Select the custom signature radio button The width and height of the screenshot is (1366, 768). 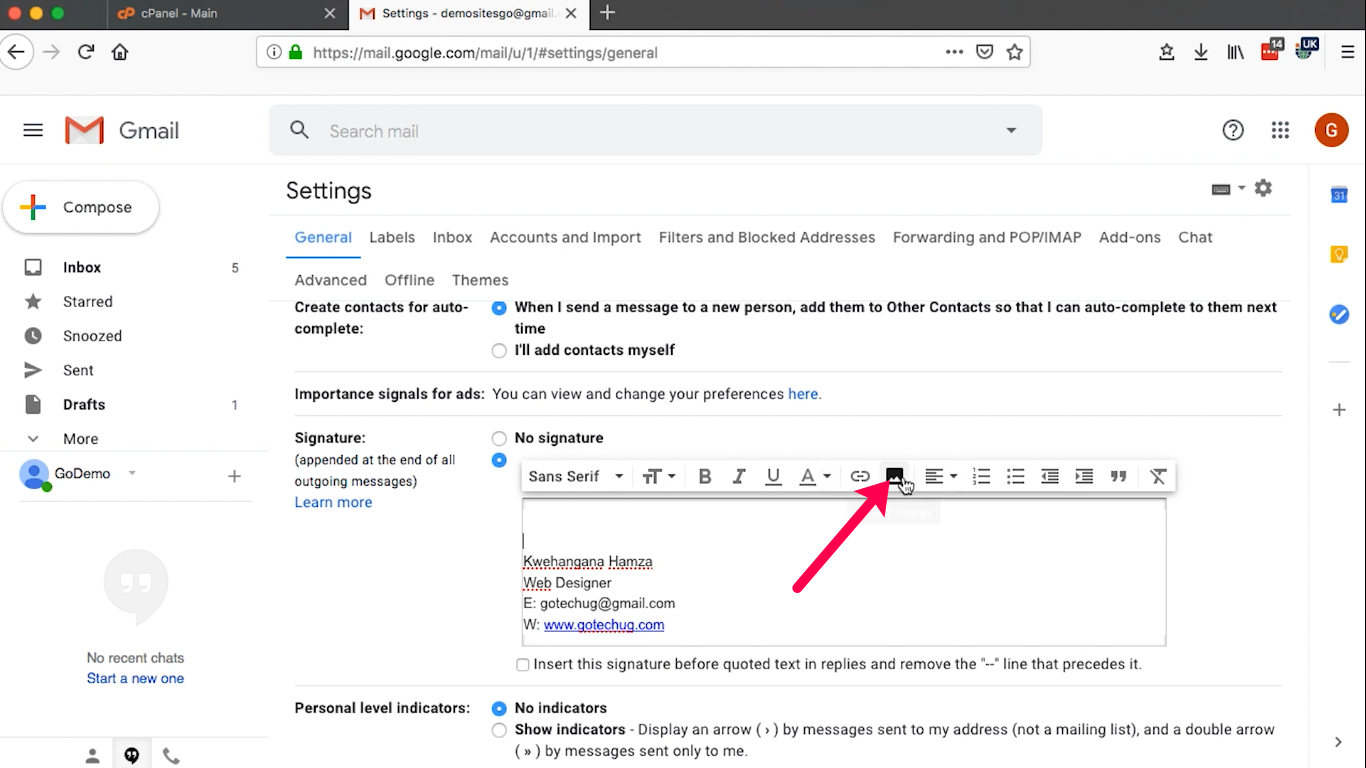(499, 460)
